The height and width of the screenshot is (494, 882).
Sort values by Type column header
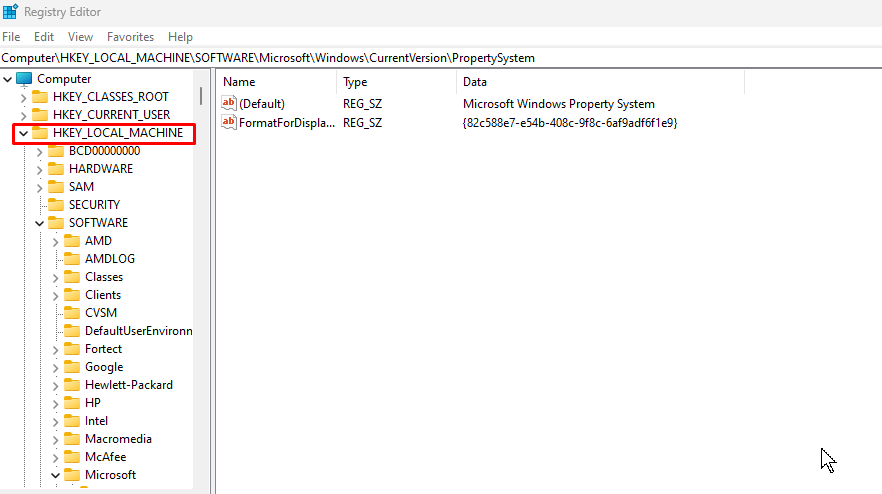[397, 82]
